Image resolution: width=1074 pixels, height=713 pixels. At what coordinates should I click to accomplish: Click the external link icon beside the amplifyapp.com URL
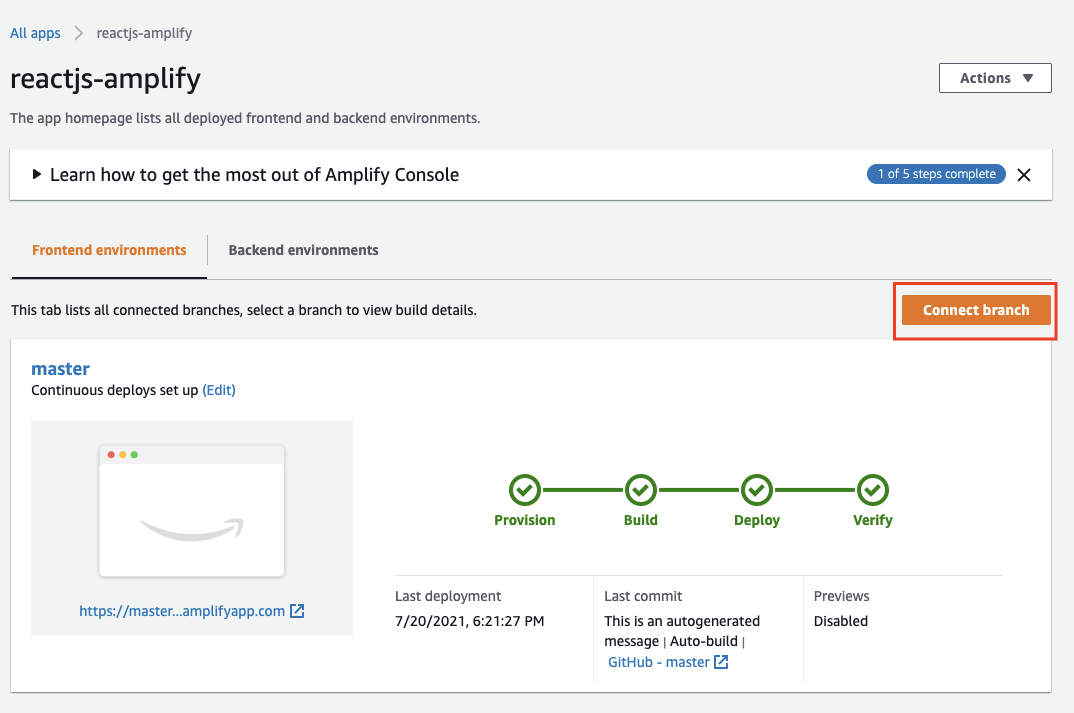pos(296,610)
